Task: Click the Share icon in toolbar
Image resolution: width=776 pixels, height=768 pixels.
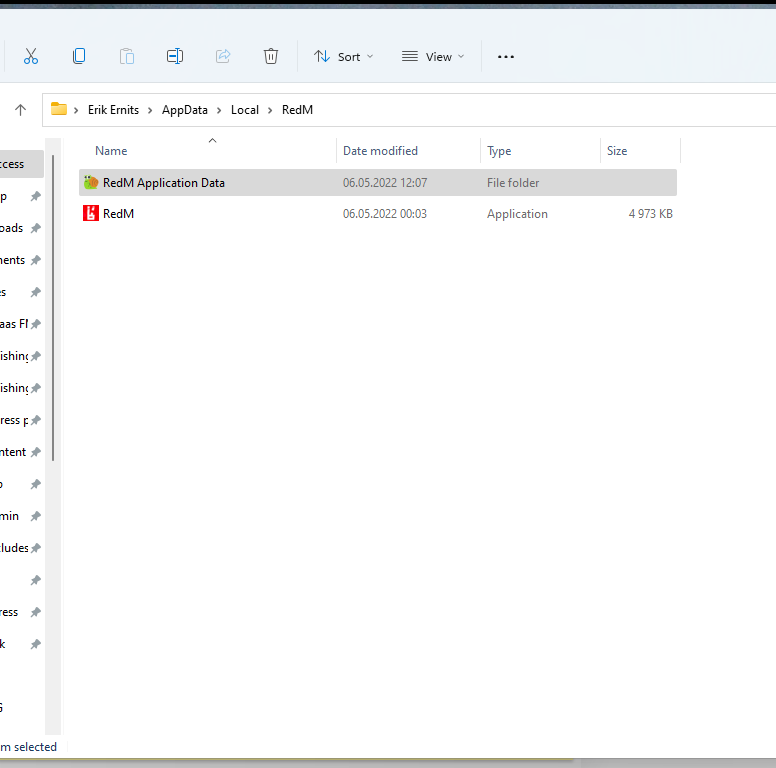Action: coord(223,56)
